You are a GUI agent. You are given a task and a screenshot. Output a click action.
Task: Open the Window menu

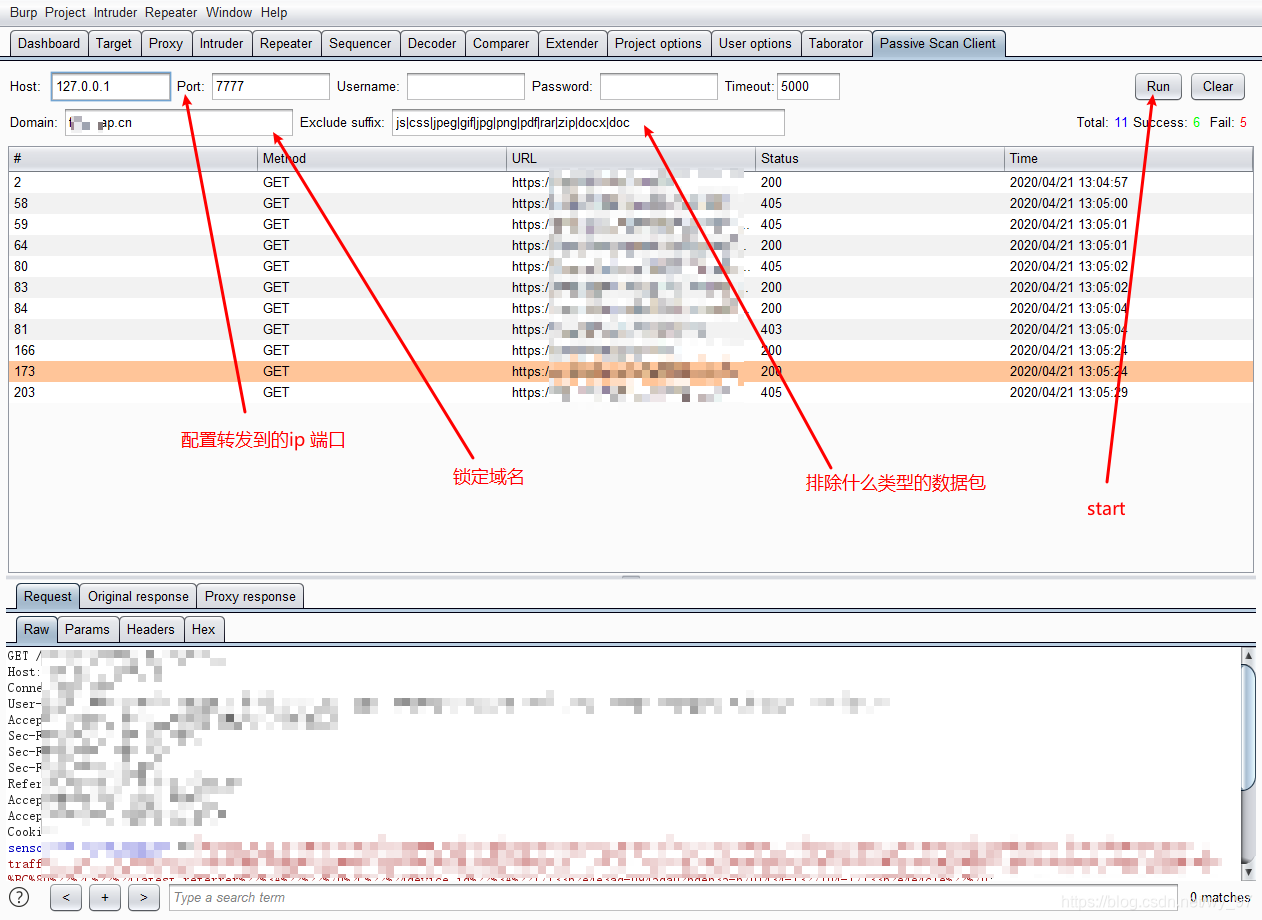click(229, 12)
